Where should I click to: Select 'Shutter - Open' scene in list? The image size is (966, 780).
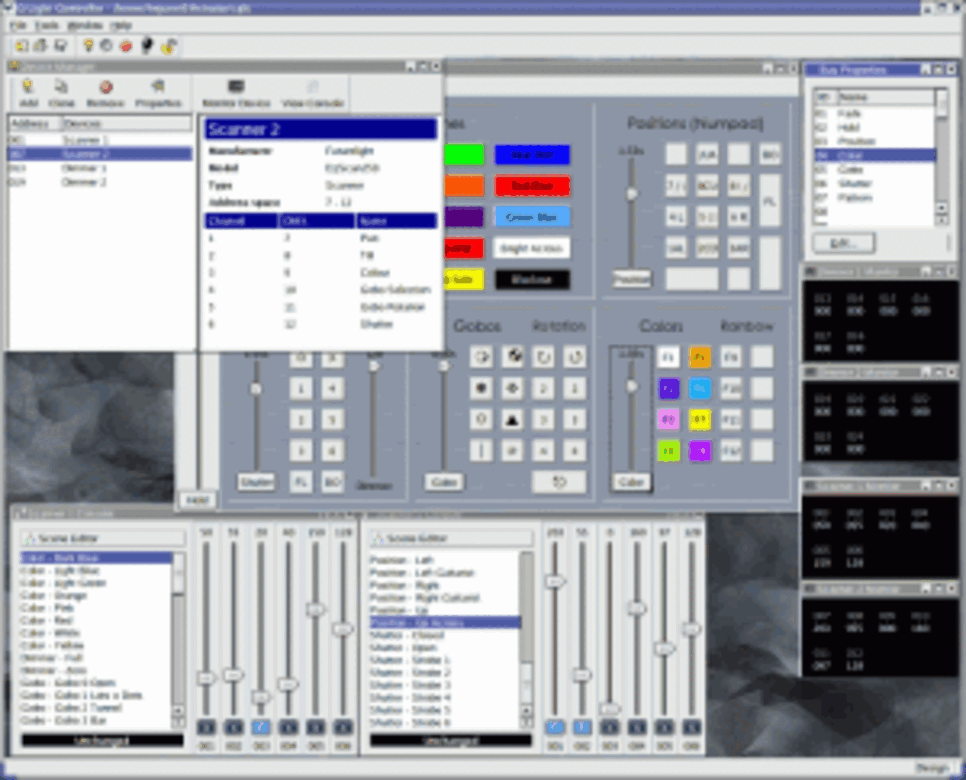[x=445, y=648]
